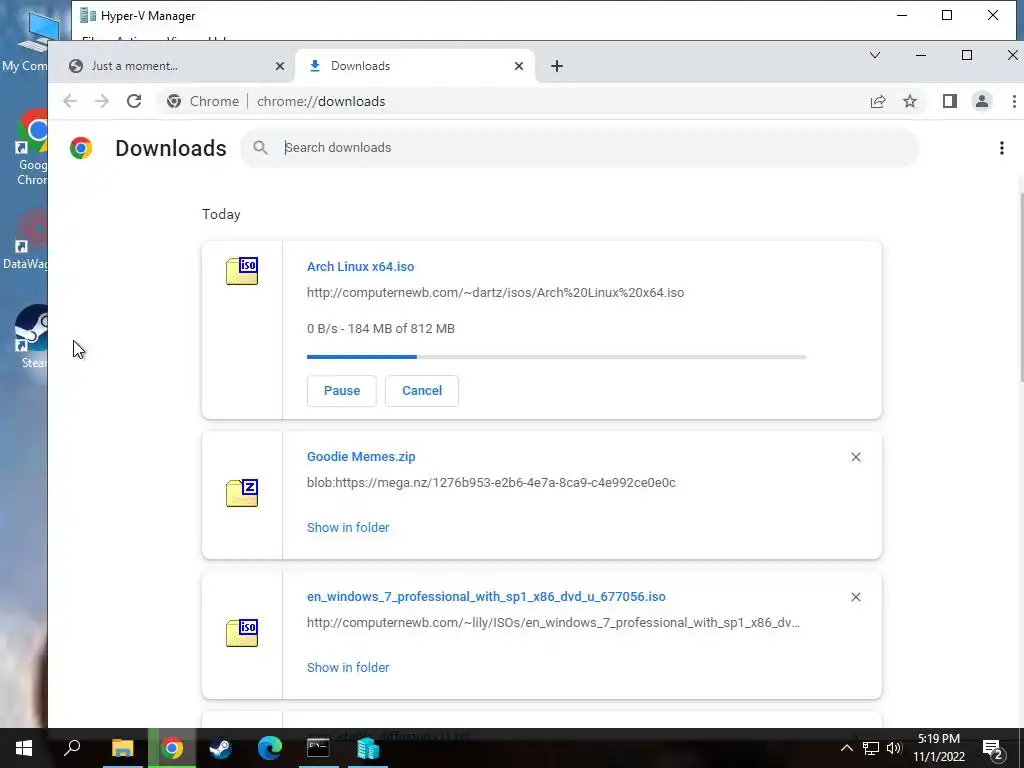Click the browser back arrow

coord(70,101)
